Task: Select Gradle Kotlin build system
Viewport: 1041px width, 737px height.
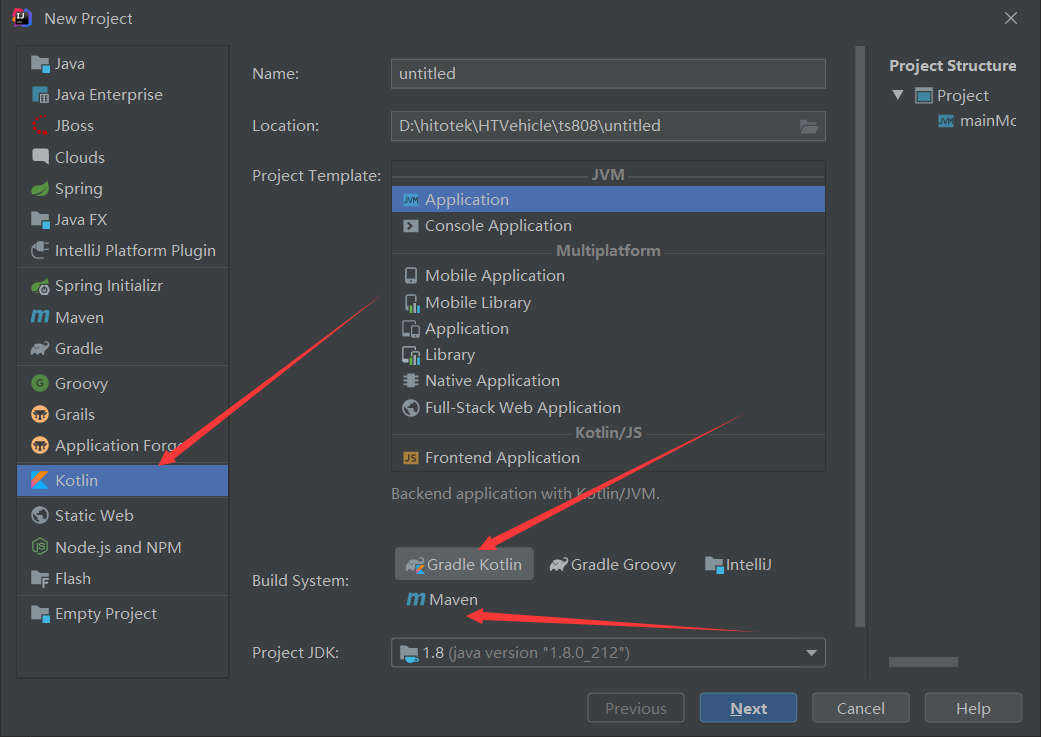Action: click(x=464, y=564)
